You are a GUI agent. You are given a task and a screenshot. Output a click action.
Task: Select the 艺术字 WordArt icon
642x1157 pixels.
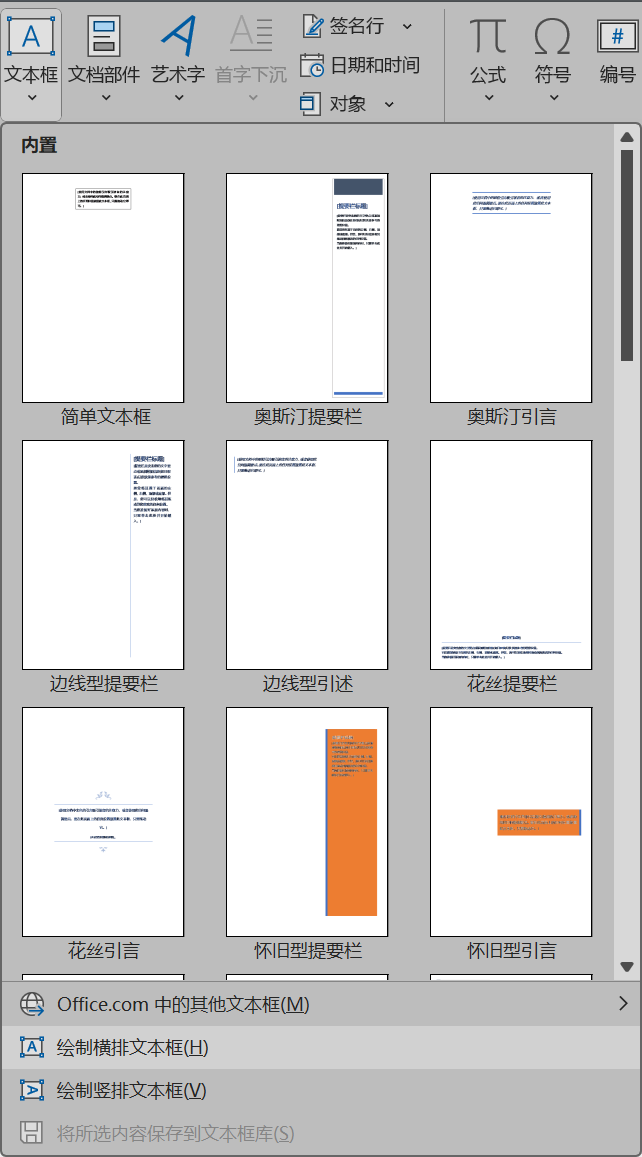pyautogui.click(x=178, y=35)
